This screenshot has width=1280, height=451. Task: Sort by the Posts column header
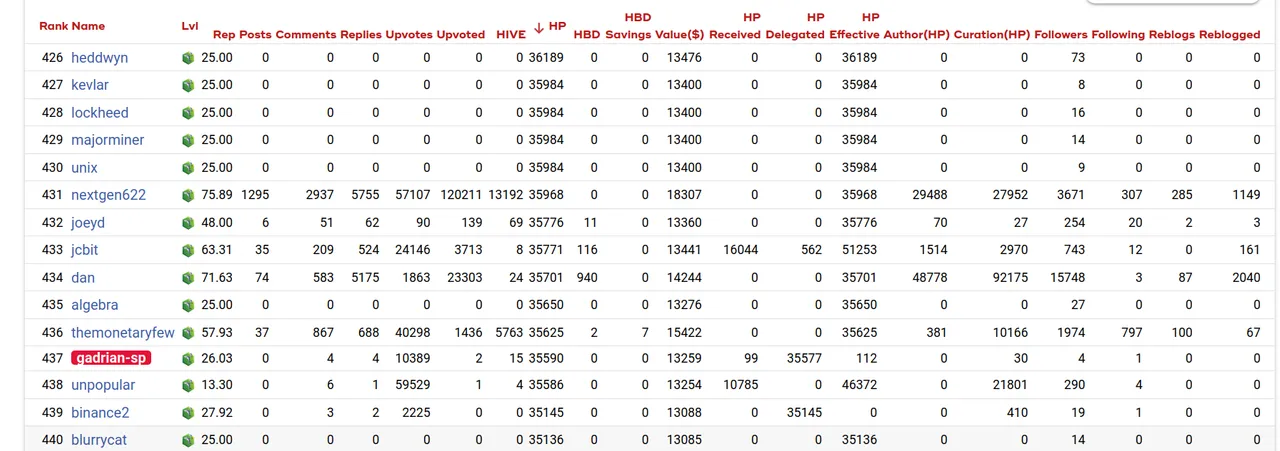254,34
